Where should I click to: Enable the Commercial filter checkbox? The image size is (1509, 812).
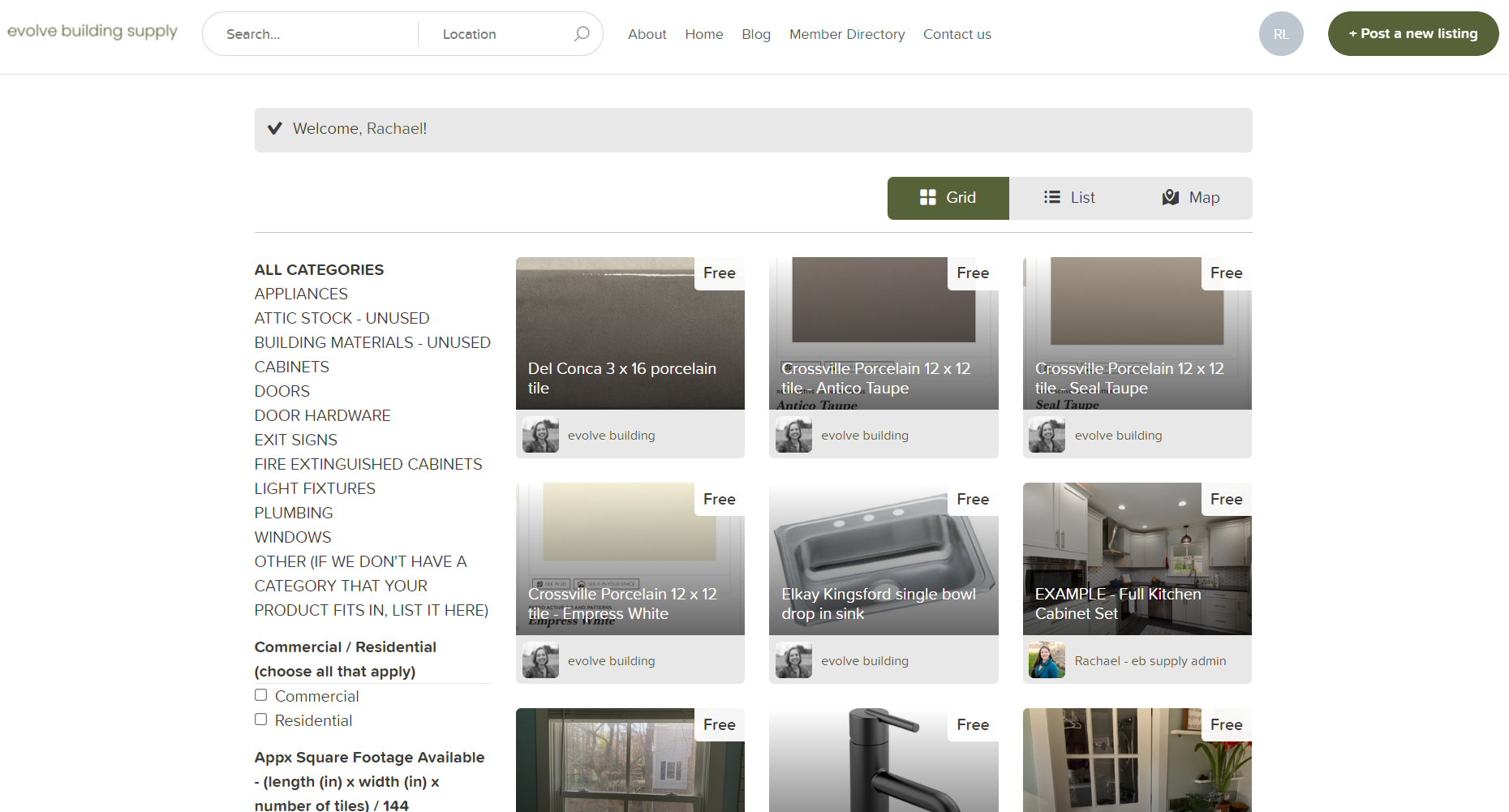click(x=260, y=694)
